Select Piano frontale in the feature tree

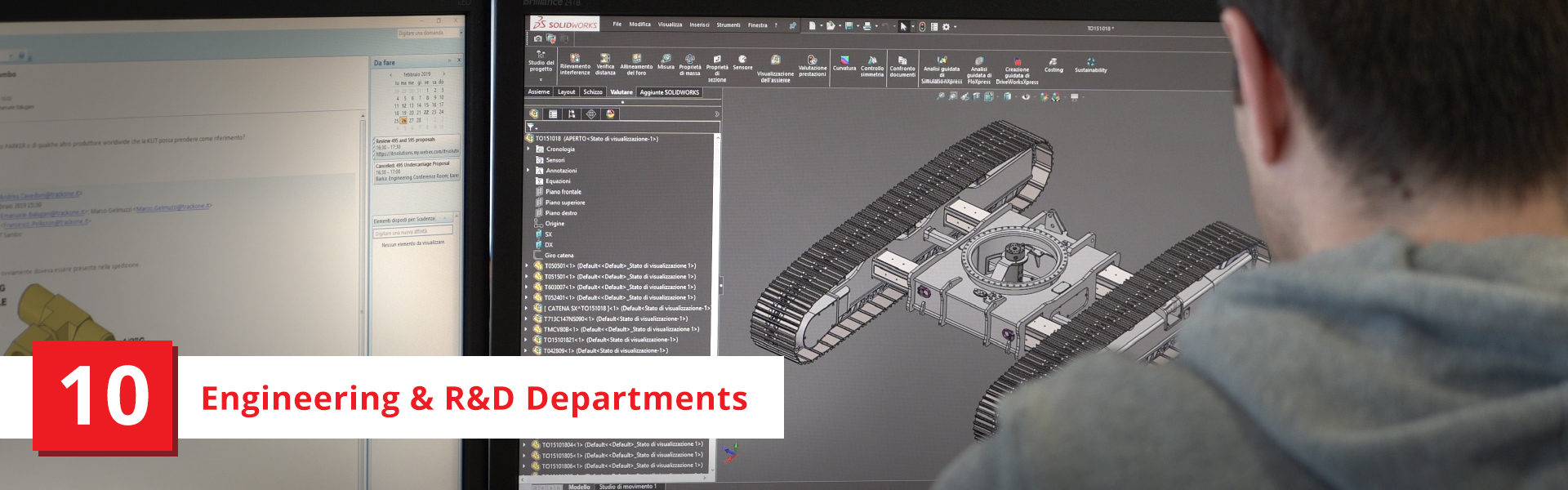(563, 192)
